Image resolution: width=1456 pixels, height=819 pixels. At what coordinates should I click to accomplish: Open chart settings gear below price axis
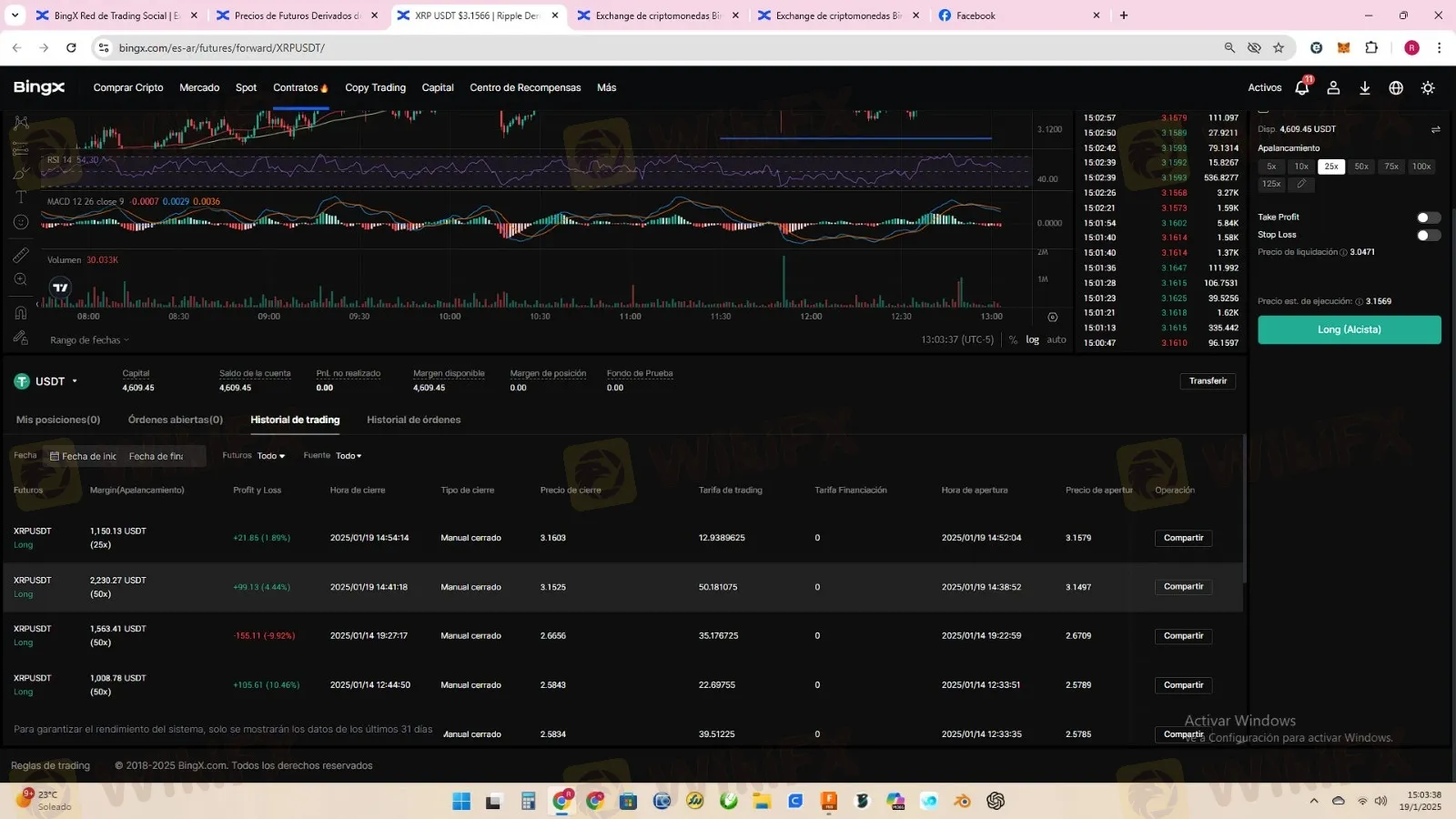point(1052,317)
